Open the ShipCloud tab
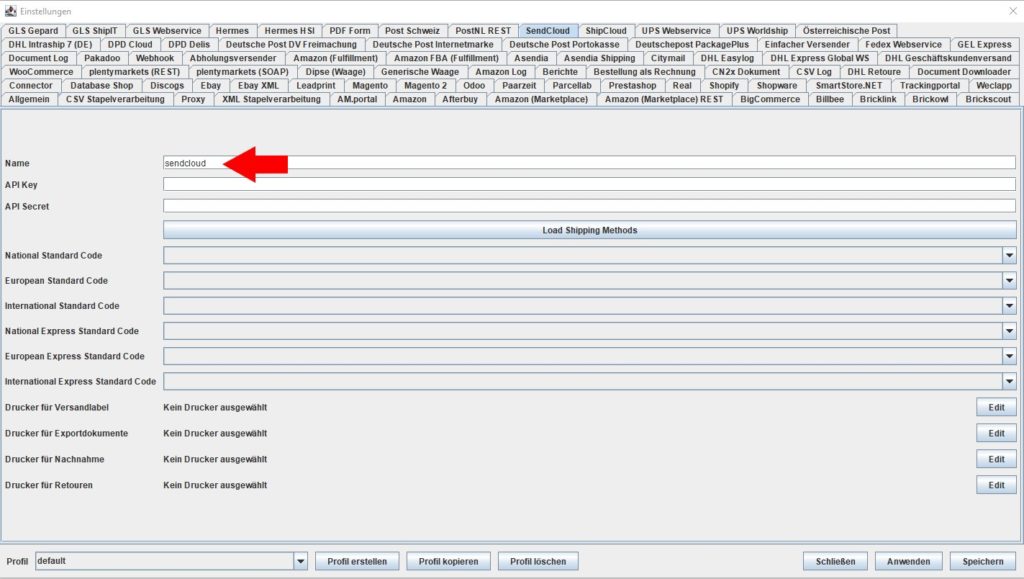 tap(606, 31)
